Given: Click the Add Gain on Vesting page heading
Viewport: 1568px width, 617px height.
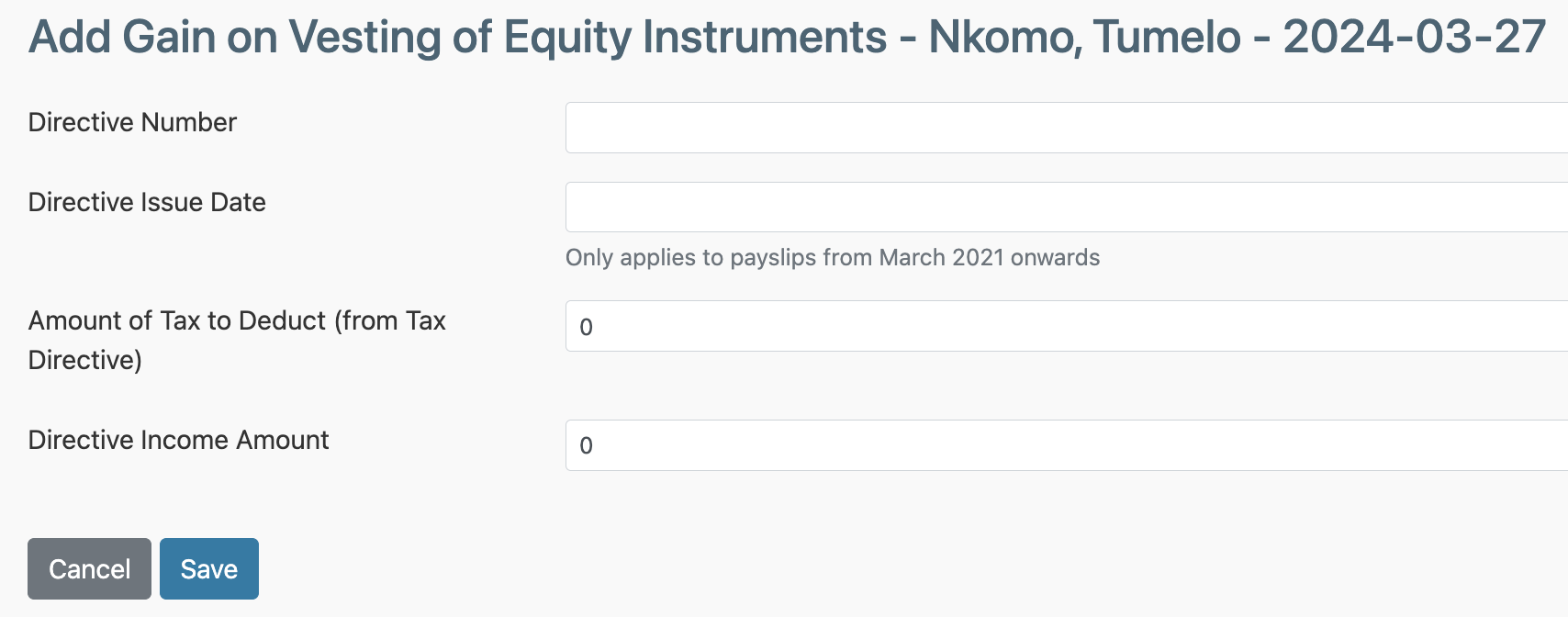Looking at the screenshot, I should (x=457, y=37).
